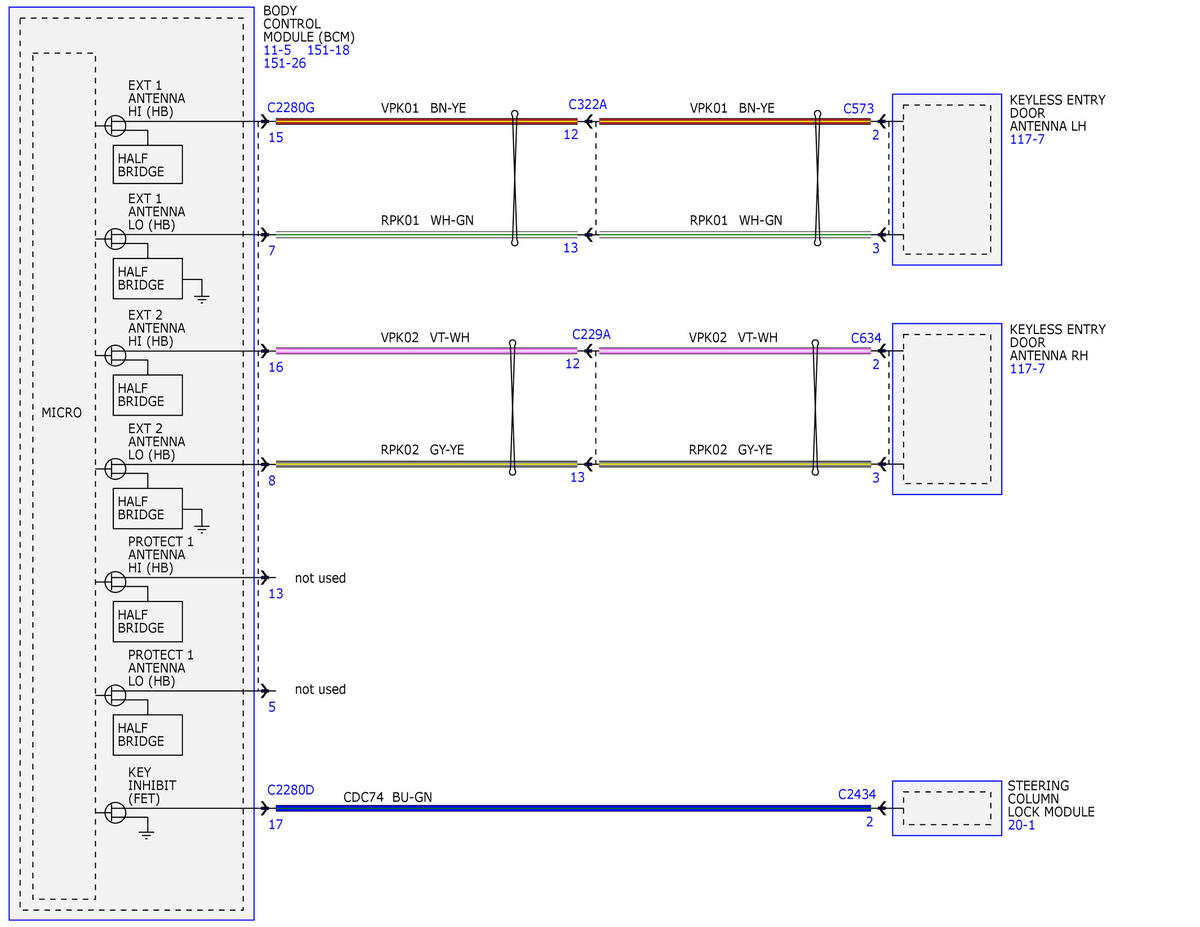Select the EXT 1 ANTENNA HI (HB) label
This screenshot has width=1200, height=927.
(x=156, y=99)
